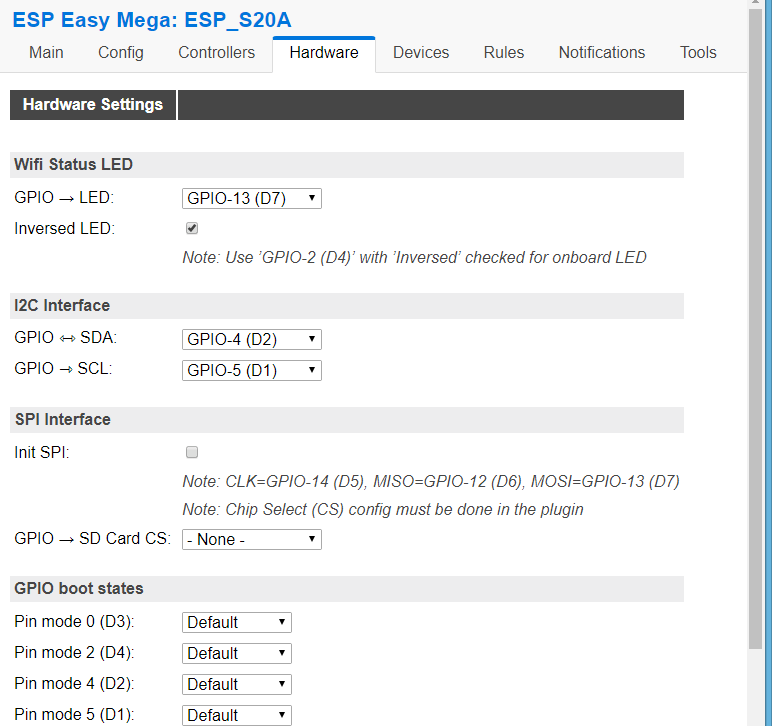Click the 'Inversed LED:' label
772x726 pixels.
click(x=64, y=229)
